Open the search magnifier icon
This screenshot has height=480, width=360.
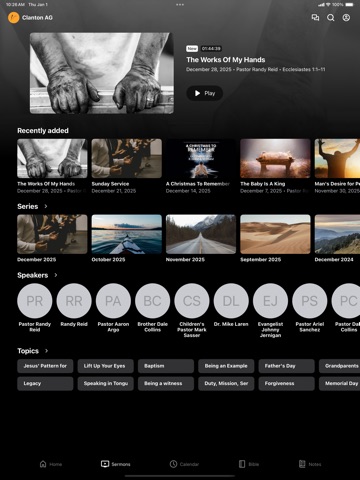(330, 18)
